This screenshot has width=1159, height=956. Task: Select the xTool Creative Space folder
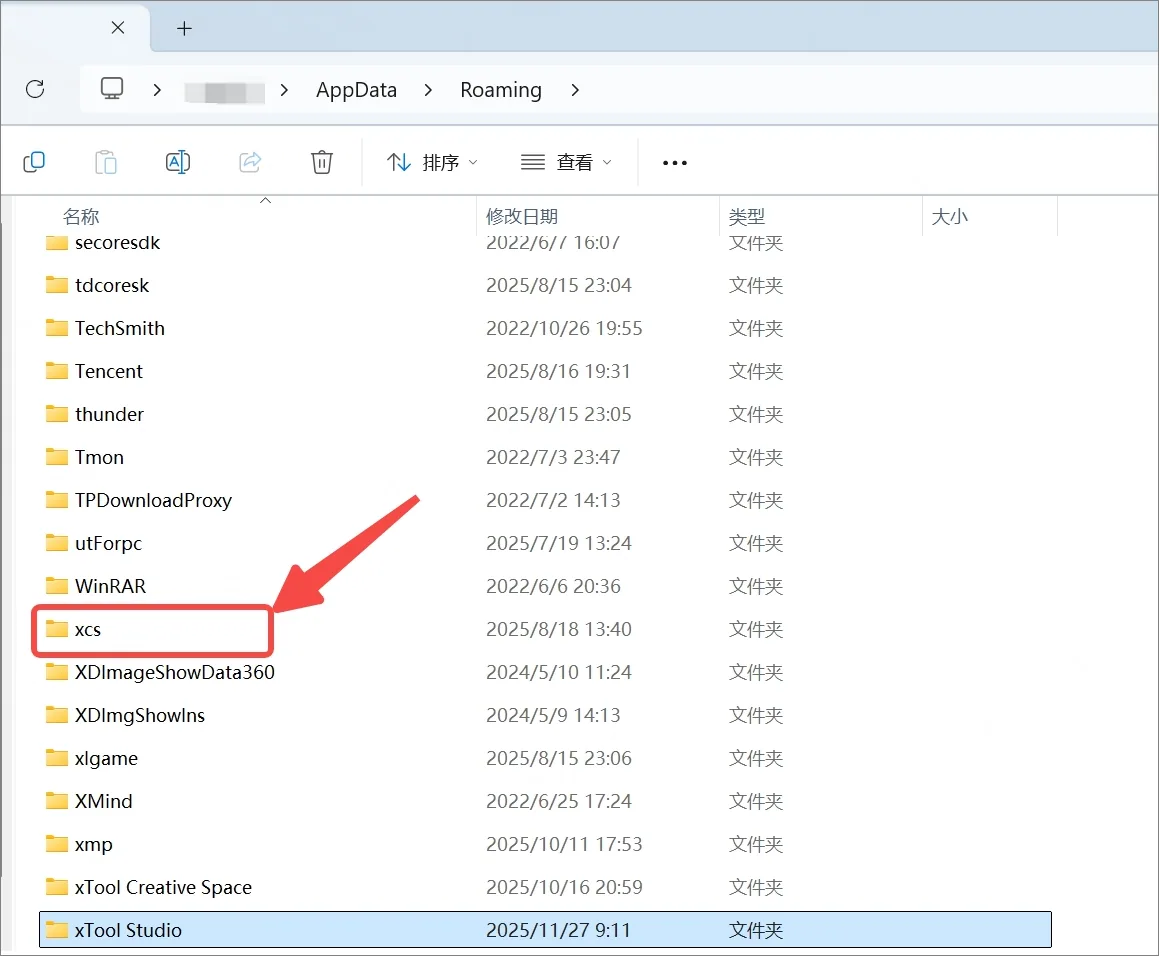(545, 887)
